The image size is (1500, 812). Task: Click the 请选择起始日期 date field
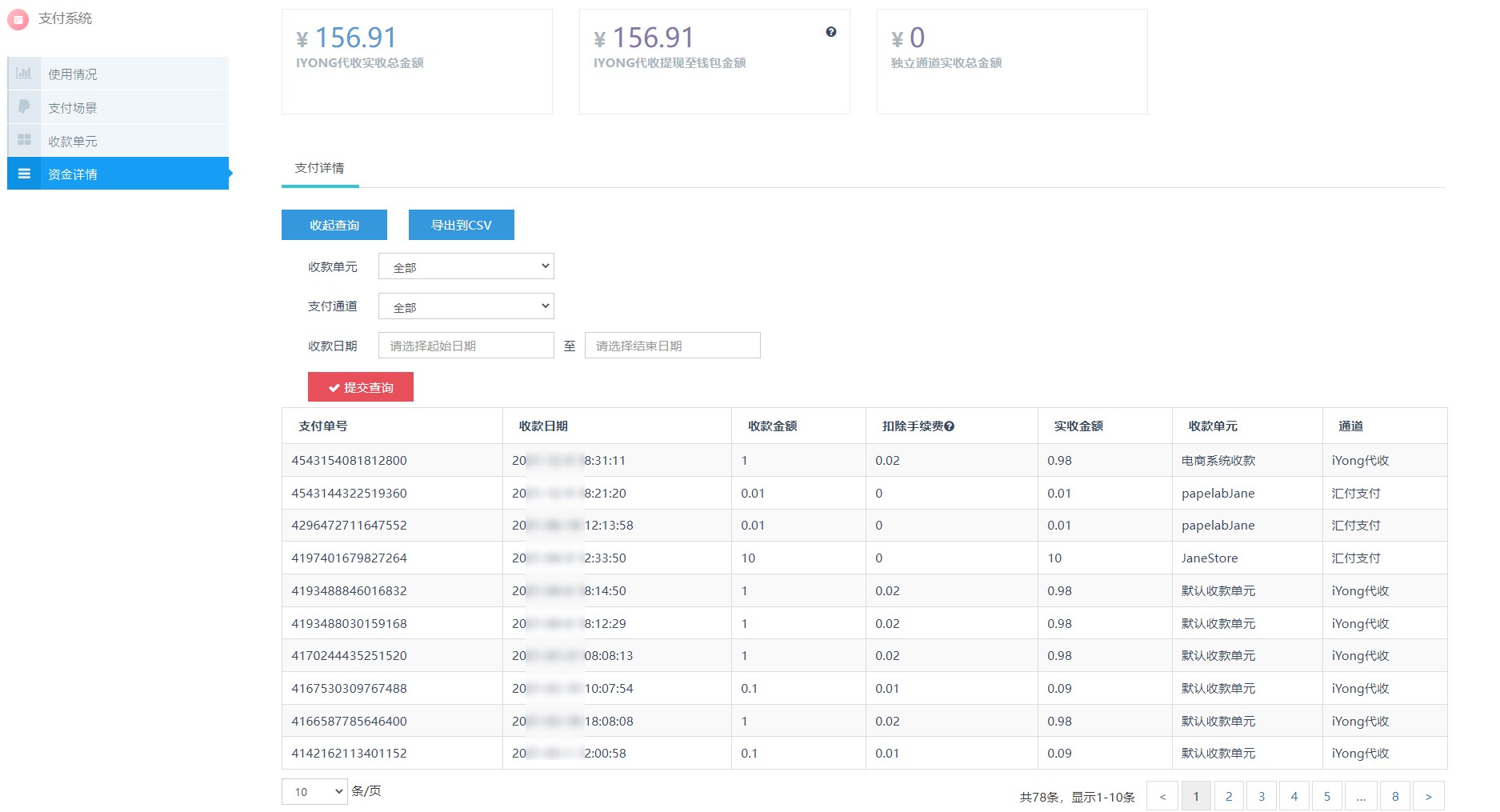(466, 346)
